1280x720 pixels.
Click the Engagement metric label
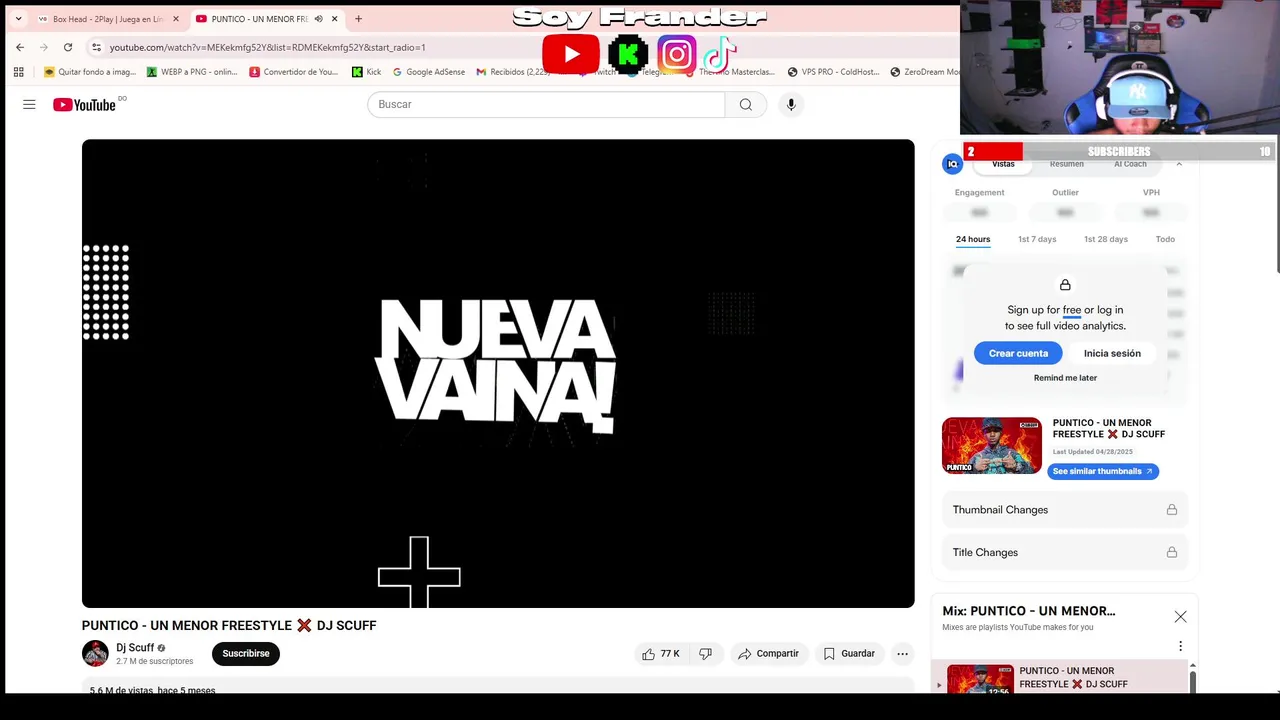point(979,192)
